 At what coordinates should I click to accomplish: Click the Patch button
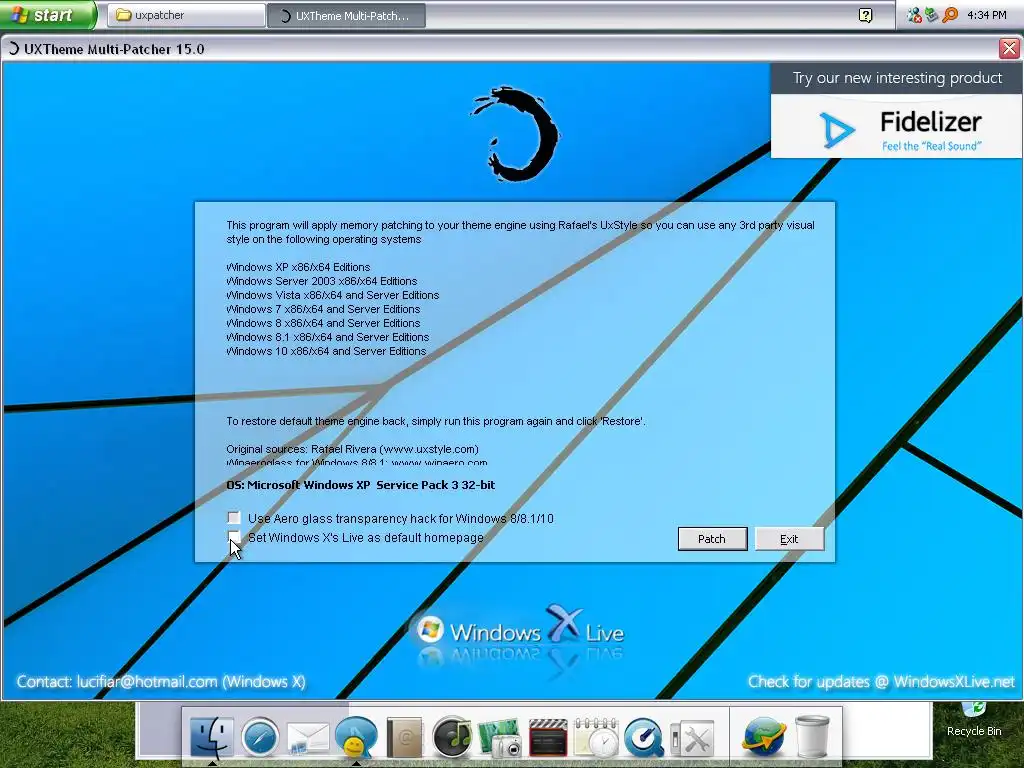point(712,539)
